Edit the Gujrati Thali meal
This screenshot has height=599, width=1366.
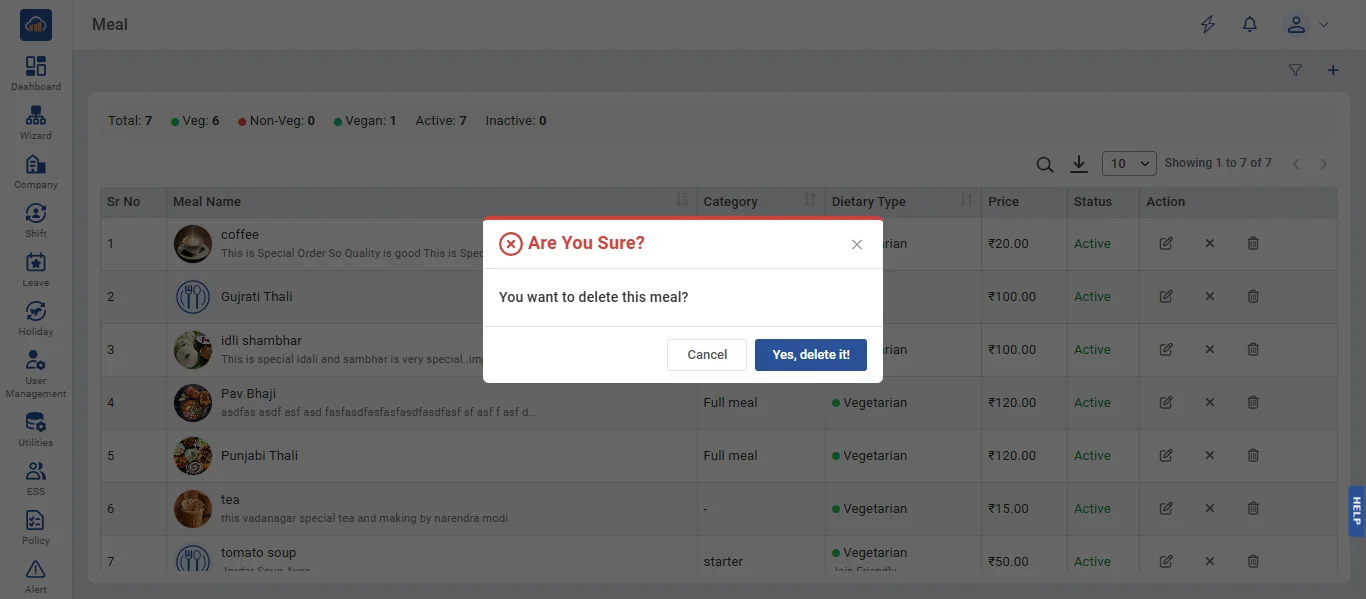[x=1166, y=297]
